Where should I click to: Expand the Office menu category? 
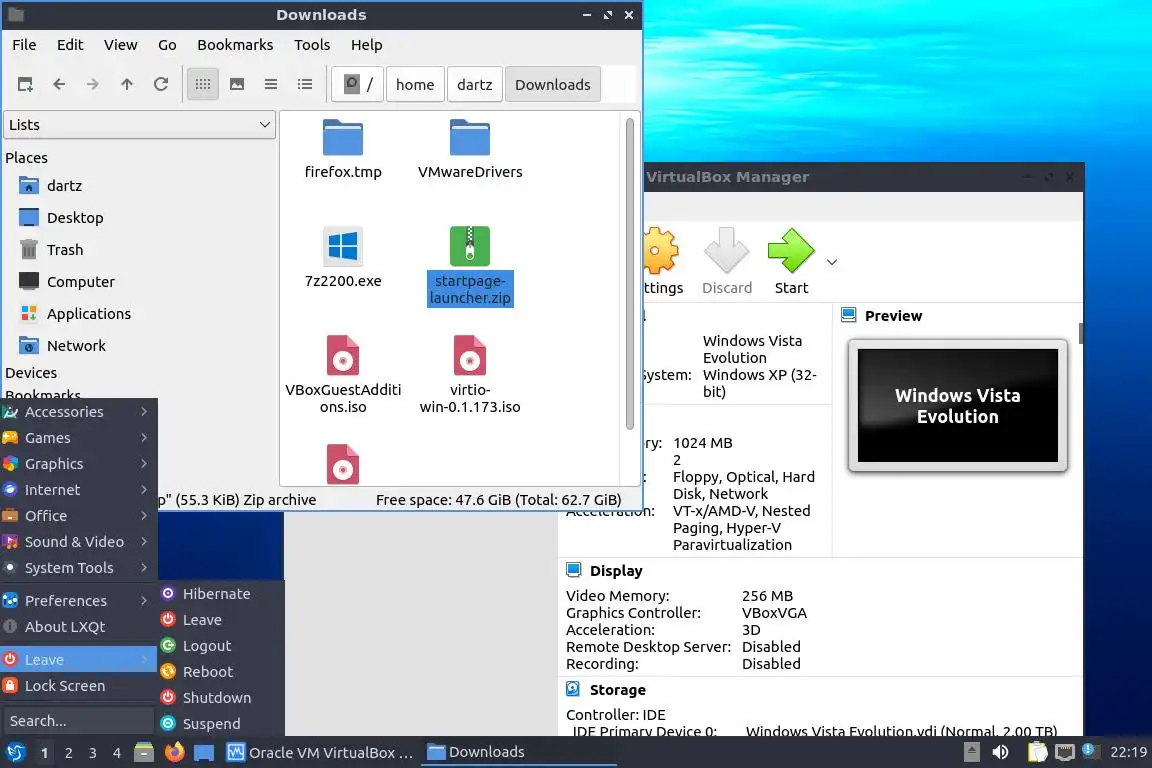79,516
